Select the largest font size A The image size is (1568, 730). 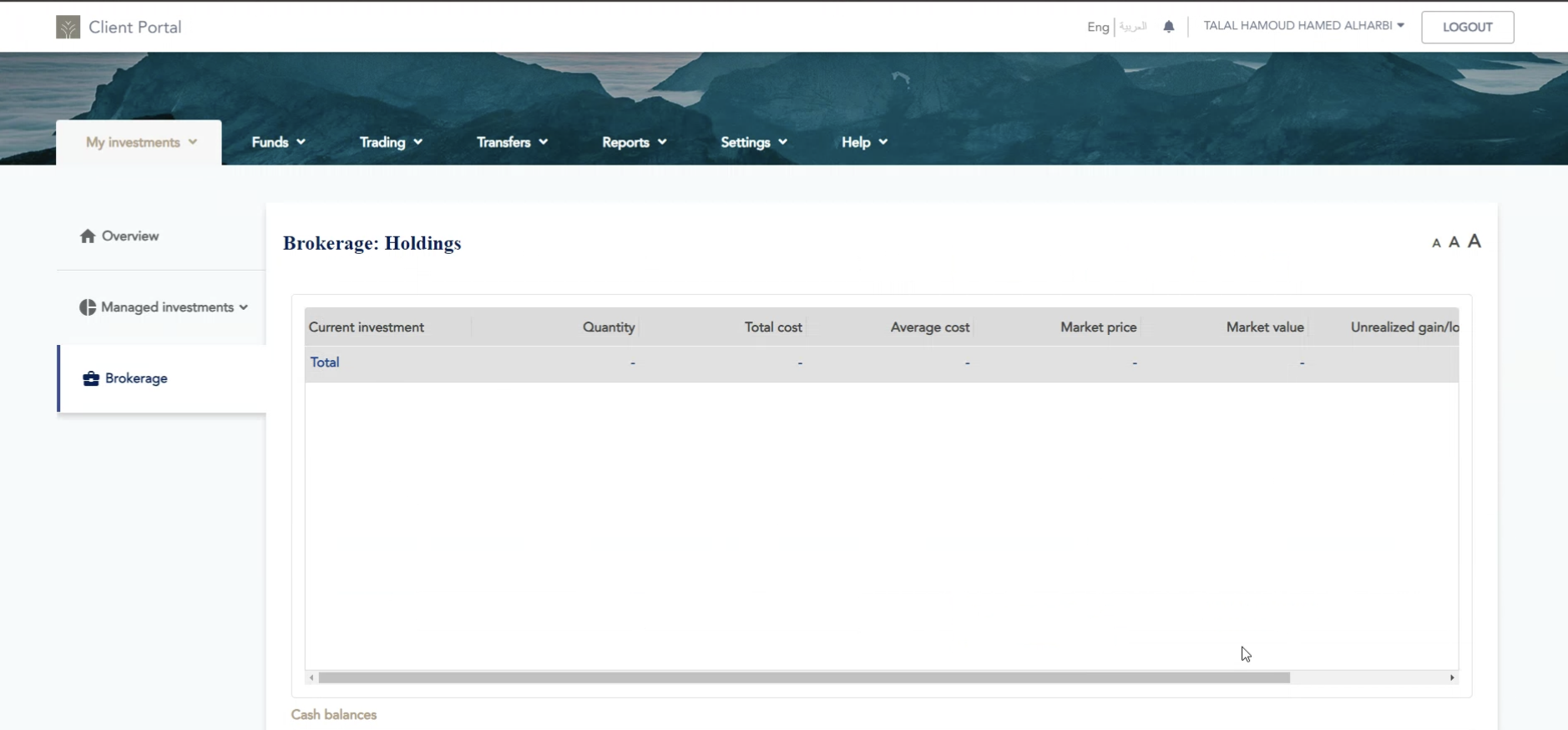(x=1474, y=241)
